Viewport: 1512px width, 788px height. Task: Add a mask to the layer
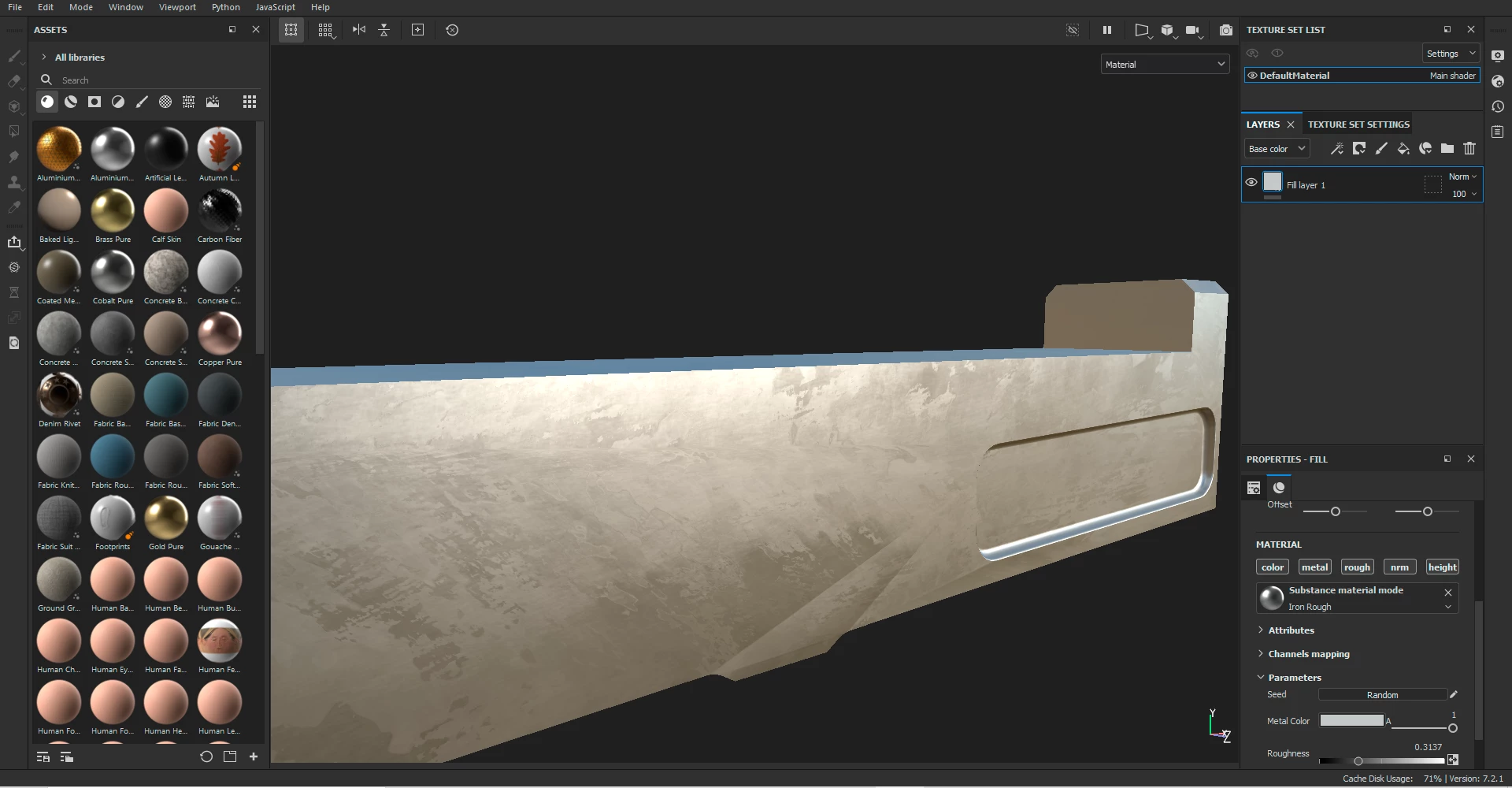point(1359,148)
